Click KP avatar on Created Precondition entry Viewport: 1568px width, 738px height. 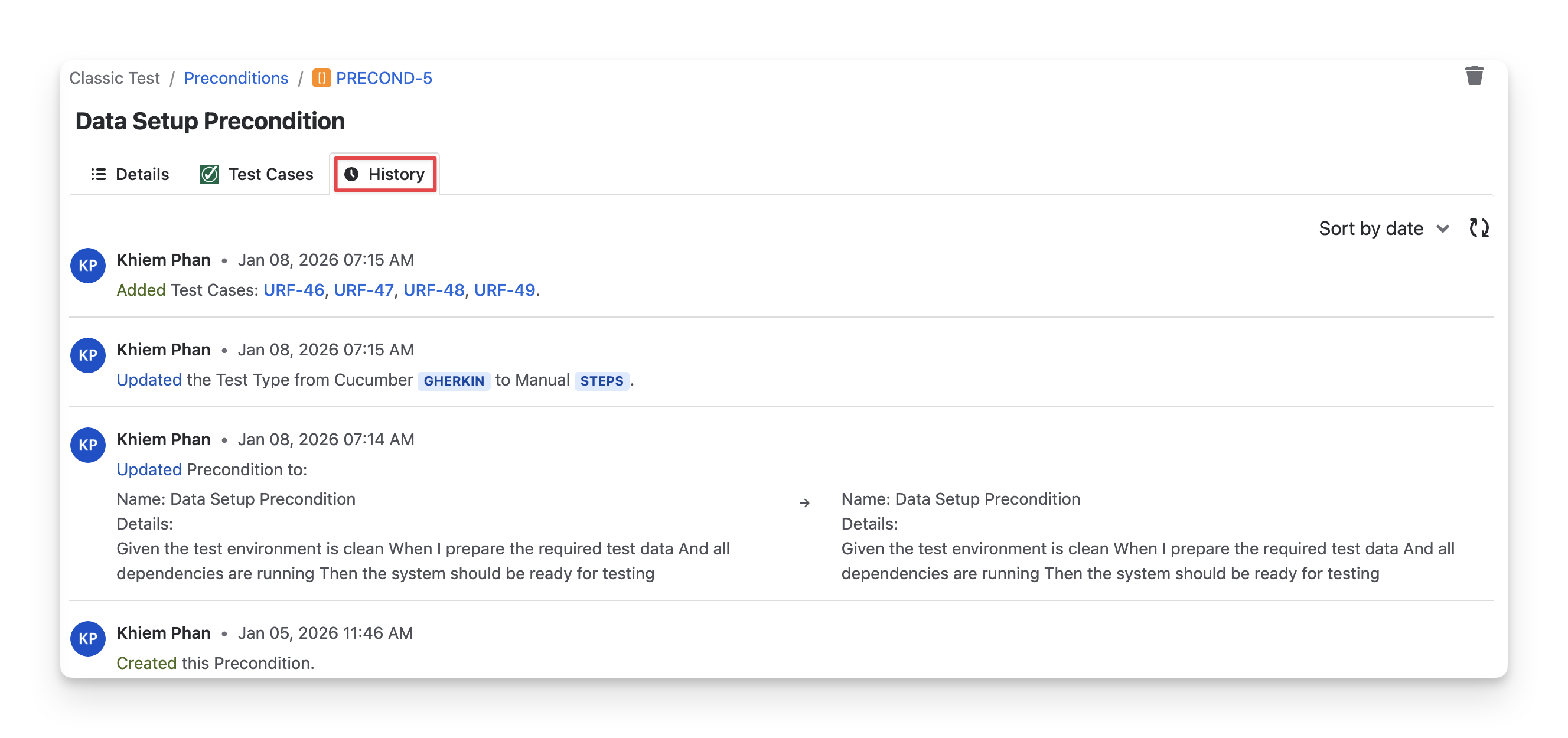[87, 638]
